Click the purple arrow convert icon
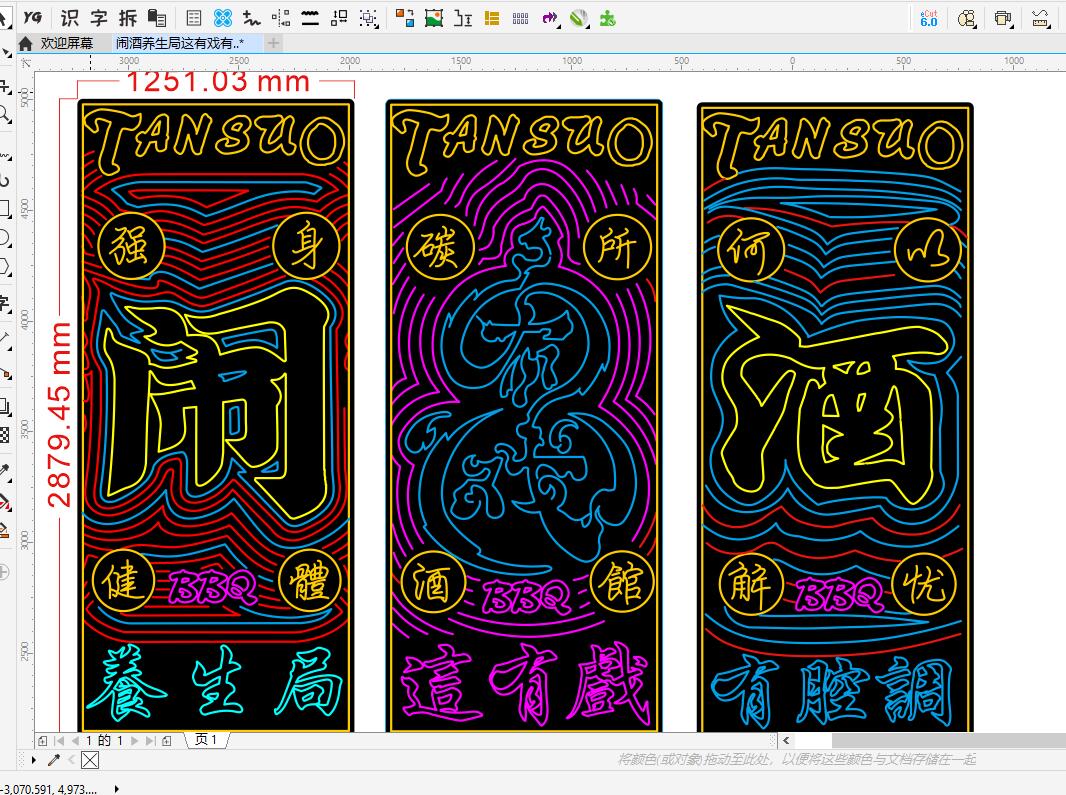The height and width of the screenshot is (795, 1066). tap(550, 18)
